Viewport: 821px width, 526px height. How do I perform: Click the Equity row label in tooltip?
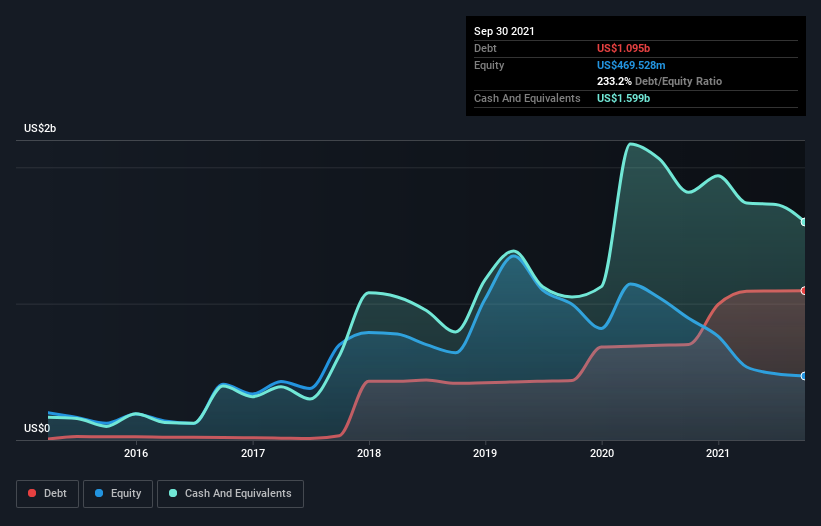click(x=489, y=65)
